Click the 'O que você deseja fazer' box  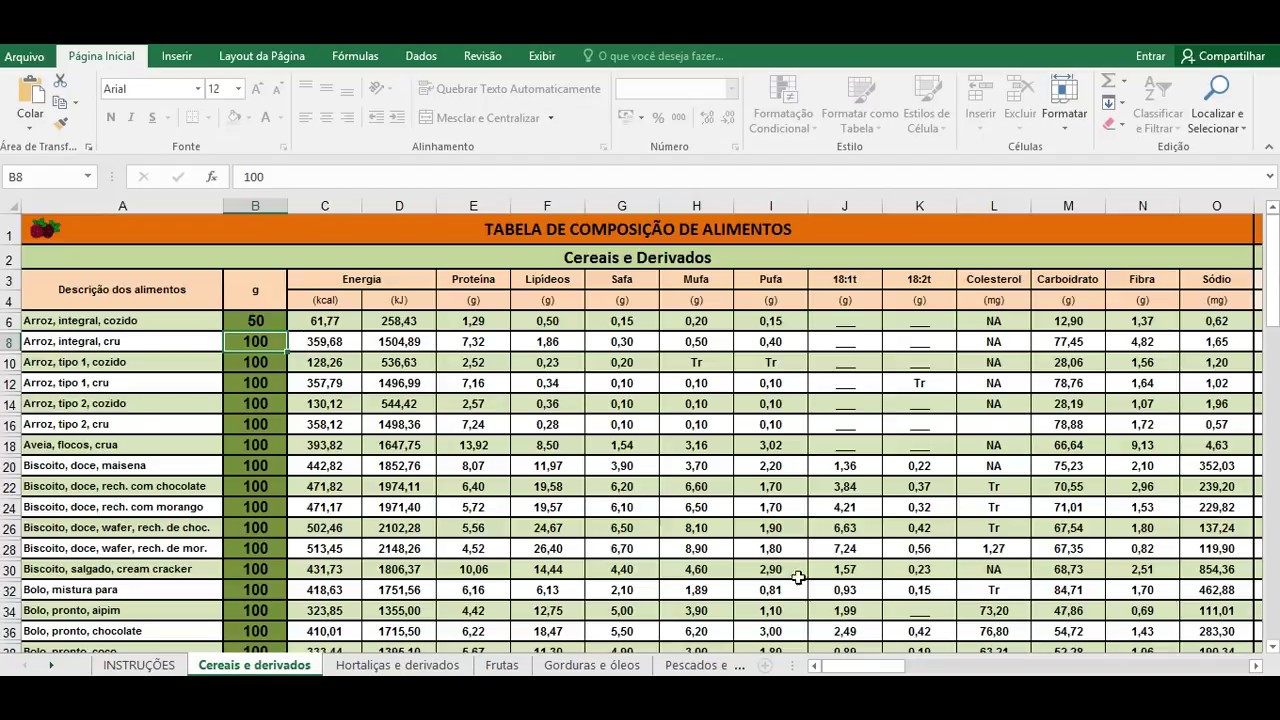(x=653, y=56)
